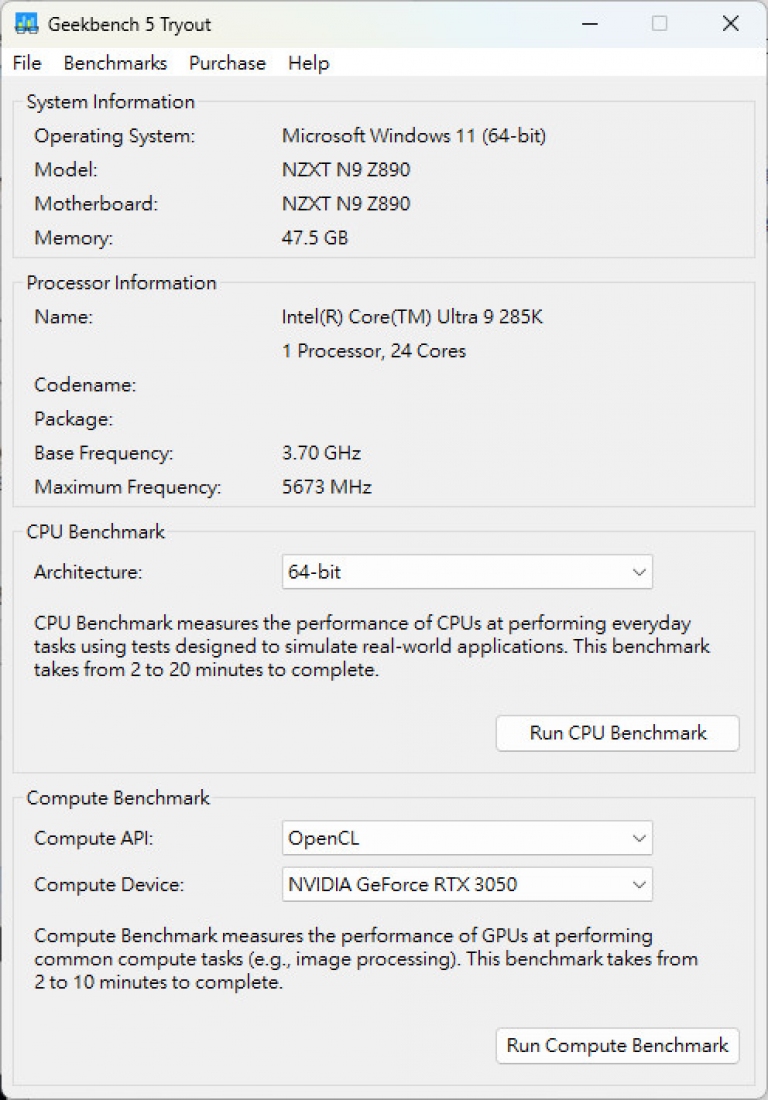Viewport: 768px width, 1100px height.
Task: Minimize the Geekbench 5 Tryout window
Action: click(x=590, y=24)
